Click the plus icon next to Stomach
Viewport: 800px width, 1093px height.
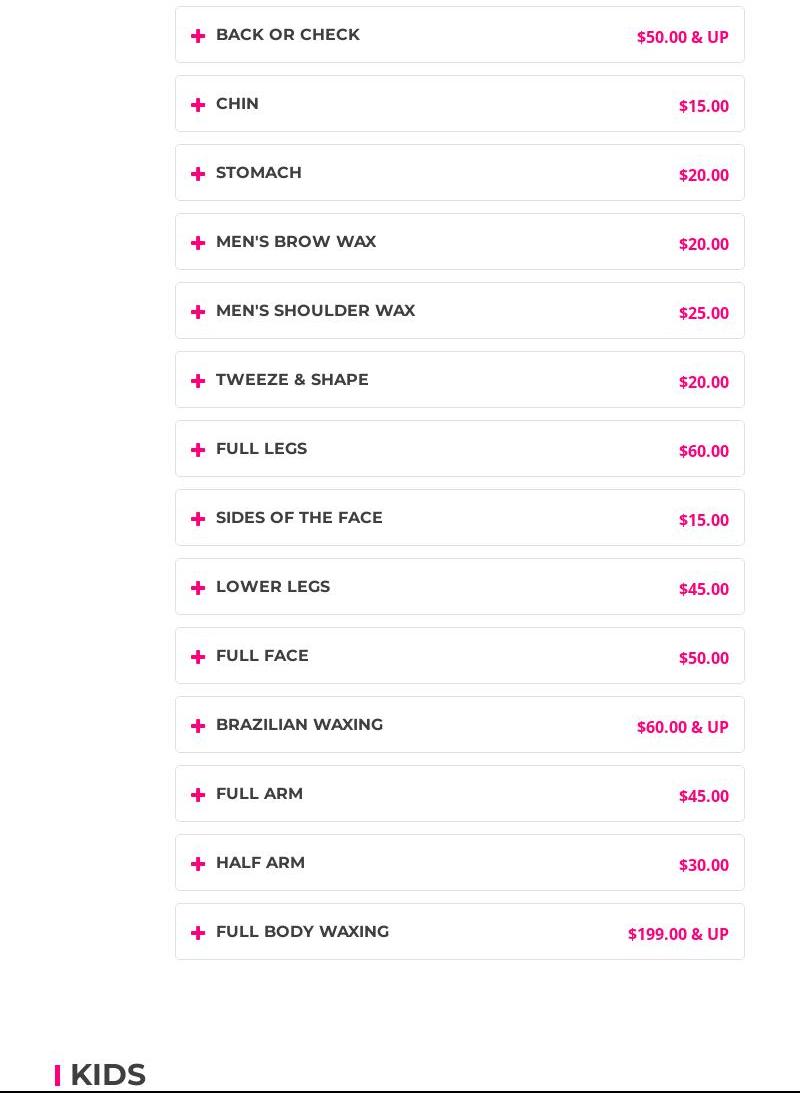[198, 174]
